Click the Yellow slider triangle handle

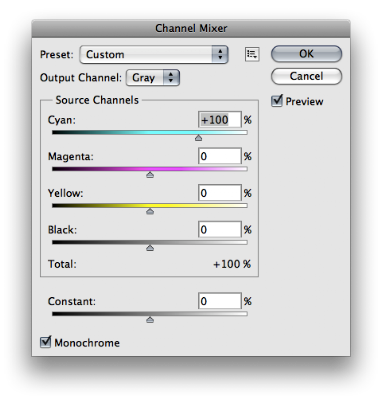[150, 211]
